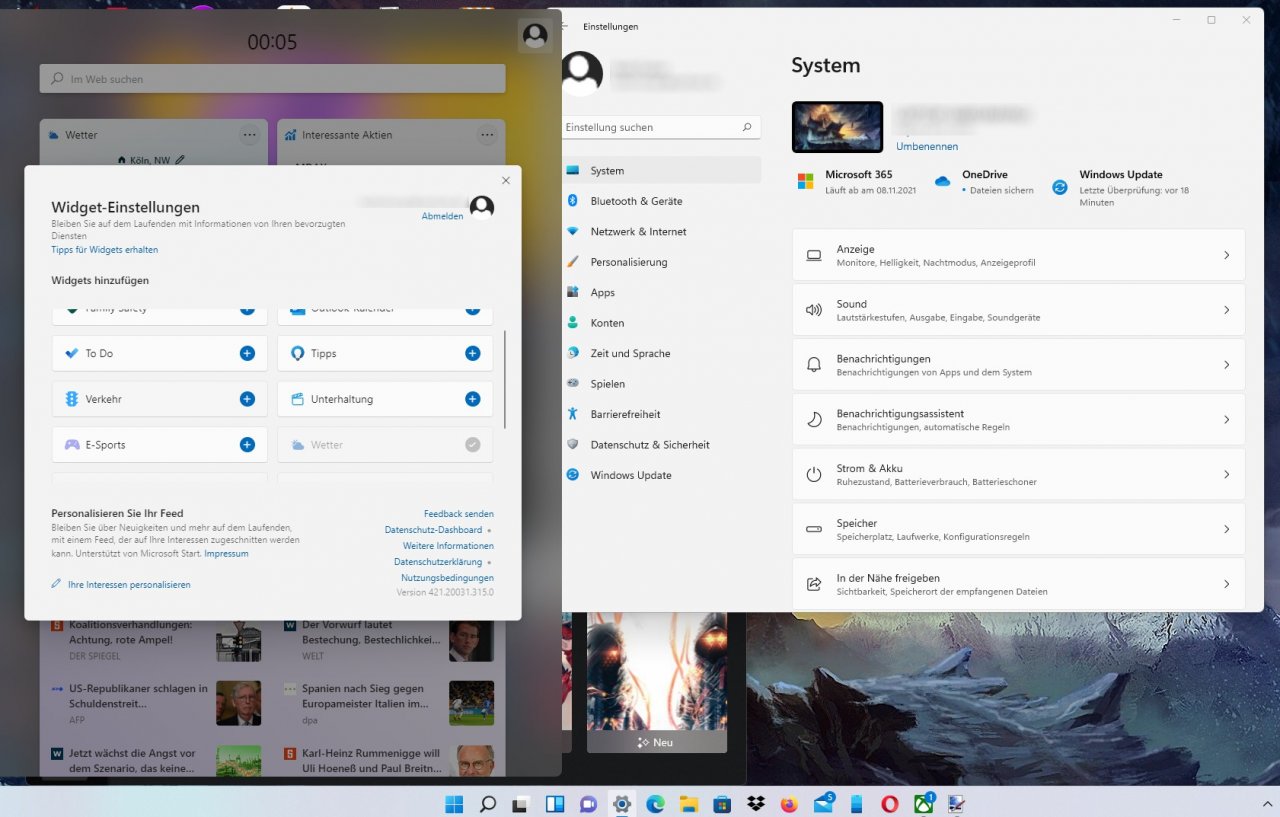Click the Abmelden link in widget settings
Image resolution: width=1280 pixels, height=817 pixels.
pyautogui.click(x=442, y=216)
